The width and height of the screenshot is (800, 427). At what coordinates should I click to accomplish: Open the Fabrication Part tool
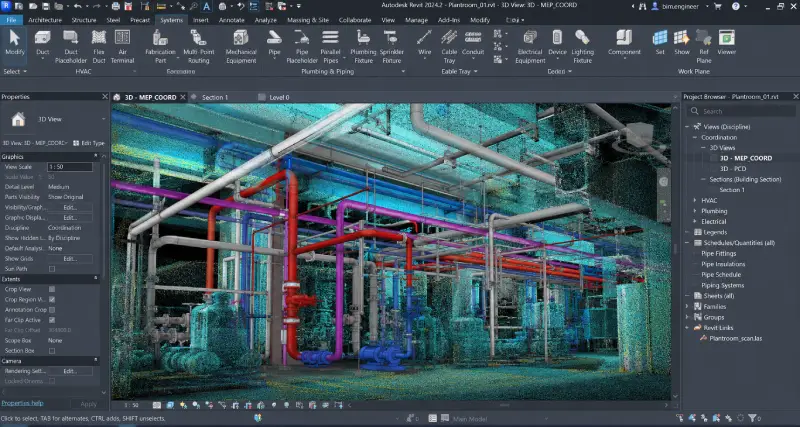click(x=160, y=46)
